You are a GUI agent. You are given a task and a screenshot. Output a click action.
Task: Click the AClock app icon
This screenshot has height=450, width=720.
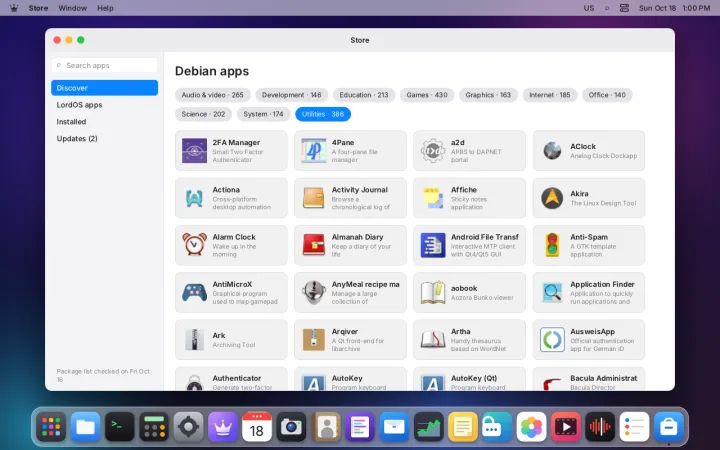pos(552,151)
